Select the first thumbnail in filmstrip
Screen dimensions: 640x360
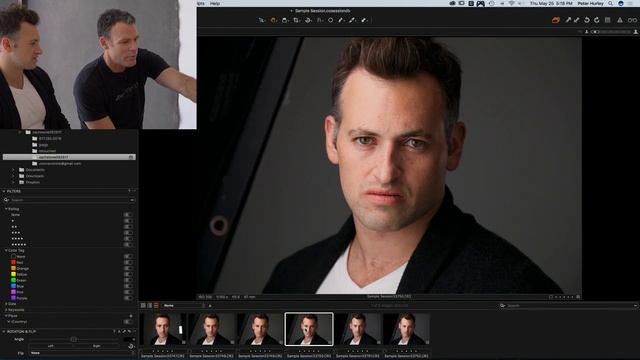[163, 329]
